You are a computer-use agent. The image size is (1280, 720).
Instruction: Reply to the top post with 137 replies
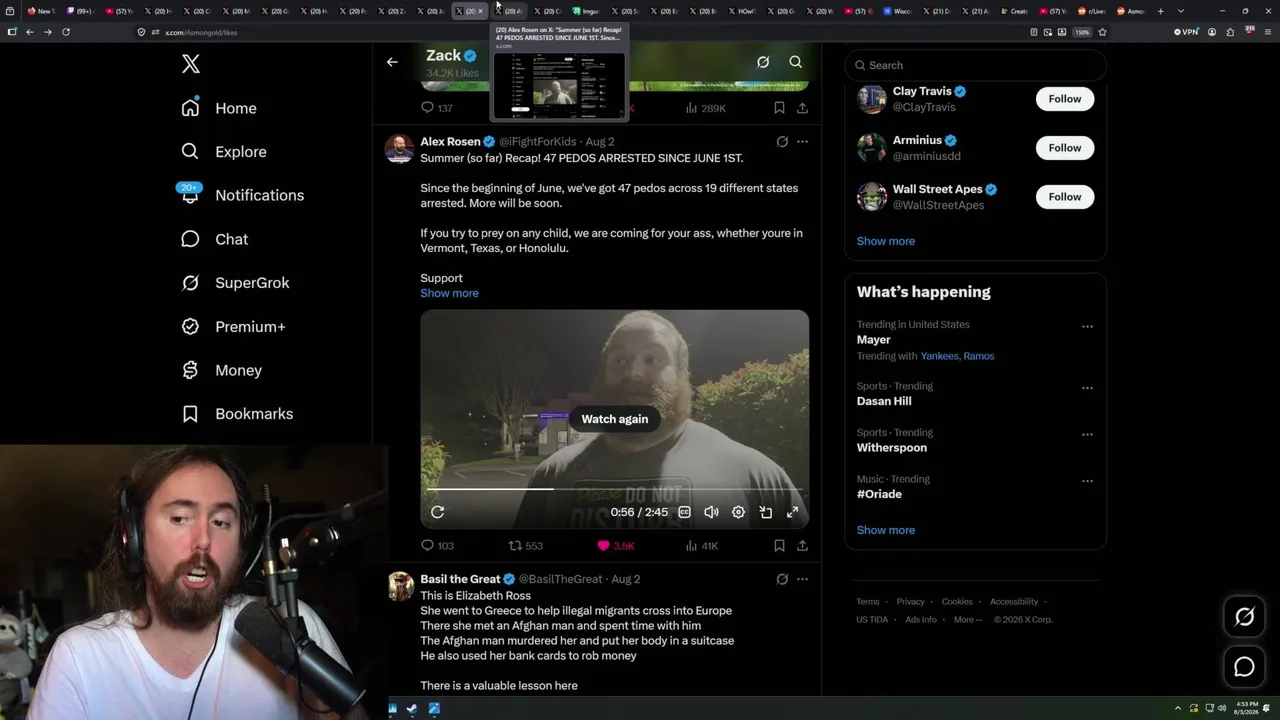437,108
